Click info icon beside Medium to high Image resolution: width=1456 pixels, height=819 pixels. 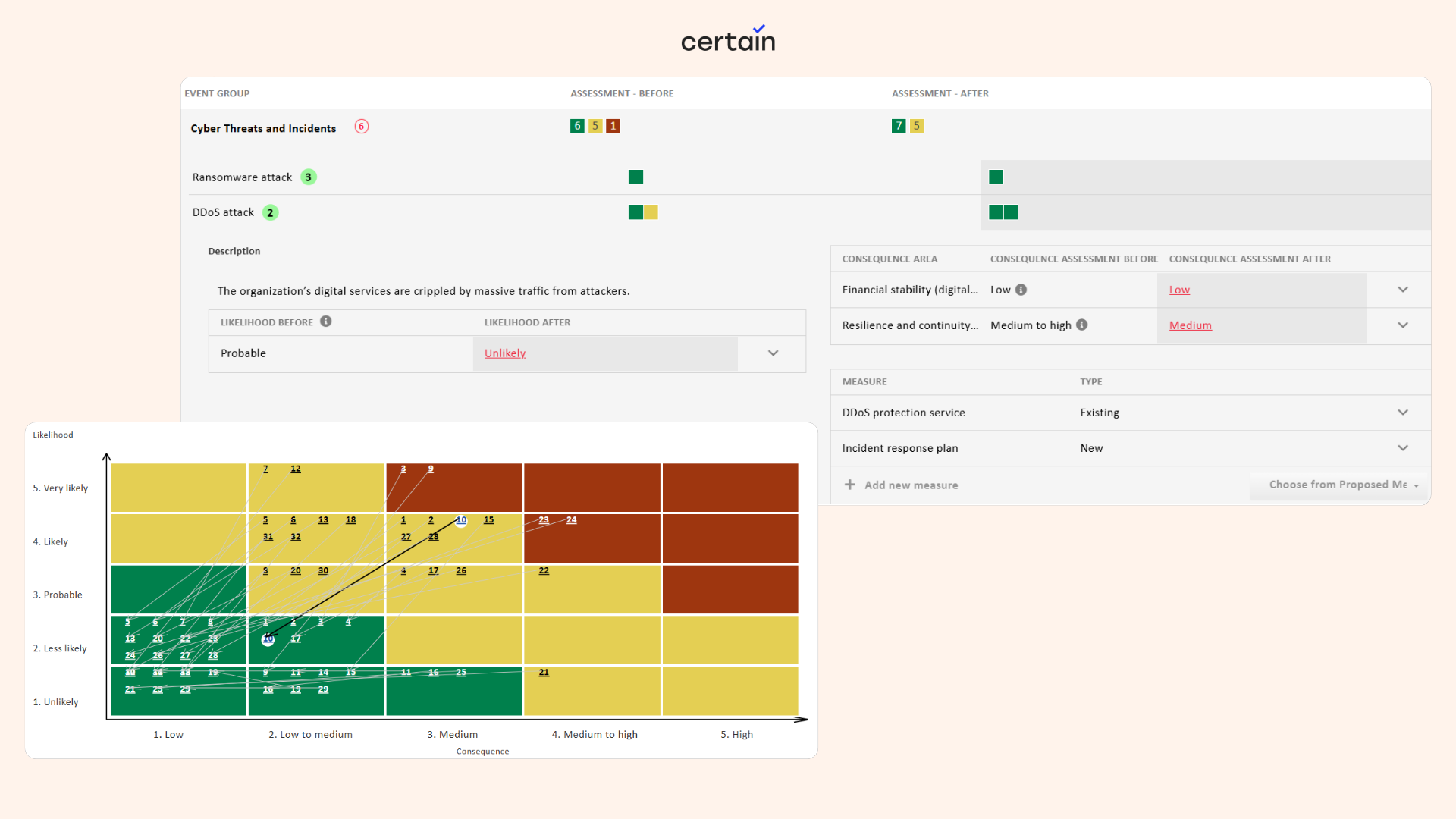1081,325
